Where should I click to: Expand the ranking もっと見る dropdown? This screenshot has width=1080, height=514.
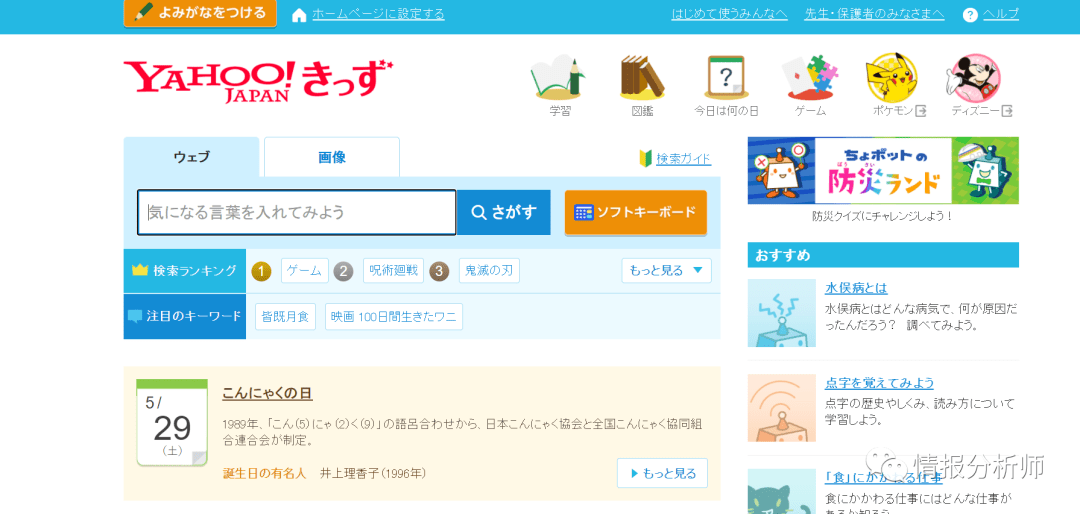click(x=666, y=271)
